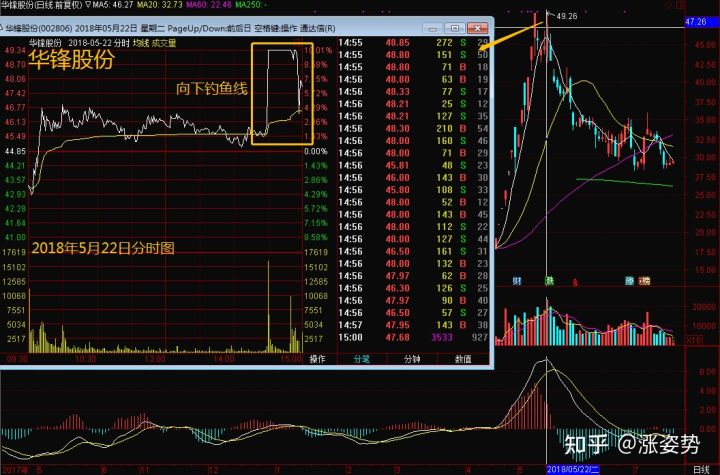720x475 pixels.
Task: Click the blue 财 financial marker icon
Action: point(517,281)
